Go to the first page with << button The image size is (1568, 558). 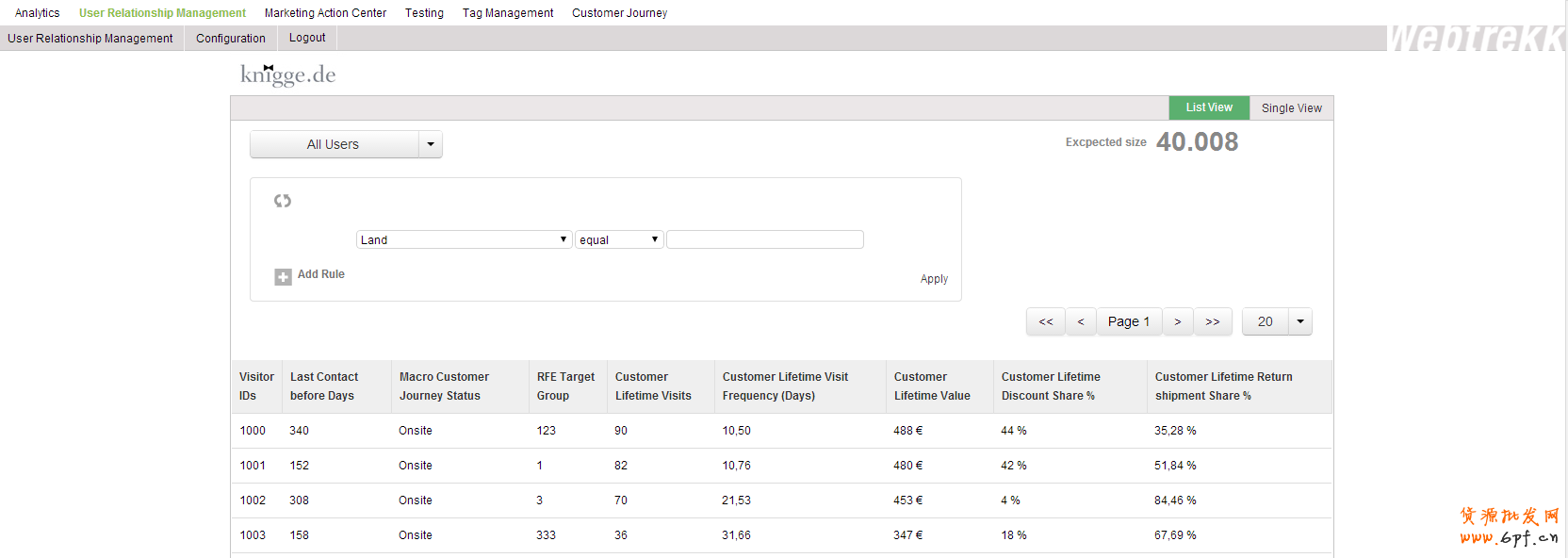tap(1046, 321)
